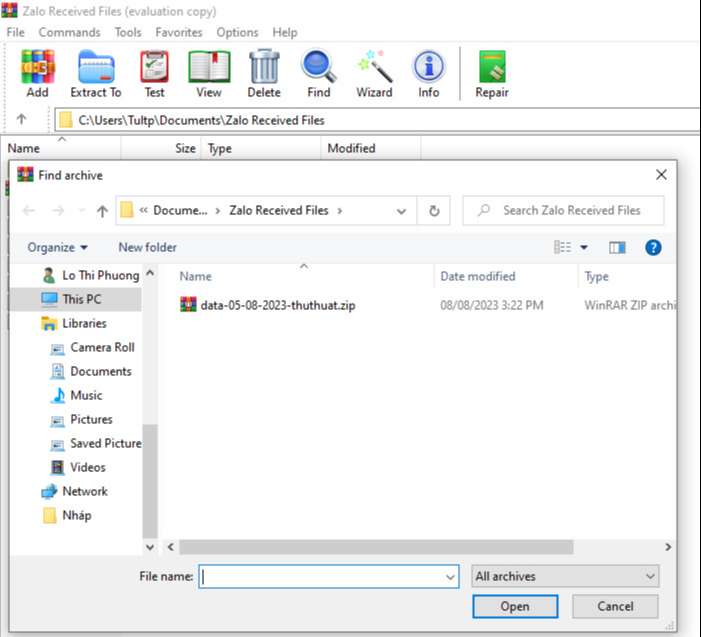Click the Search Zalo Received Files box
The height and width of the screenshot is (637, 701).
pyautogui.click(x=563, y=211)
